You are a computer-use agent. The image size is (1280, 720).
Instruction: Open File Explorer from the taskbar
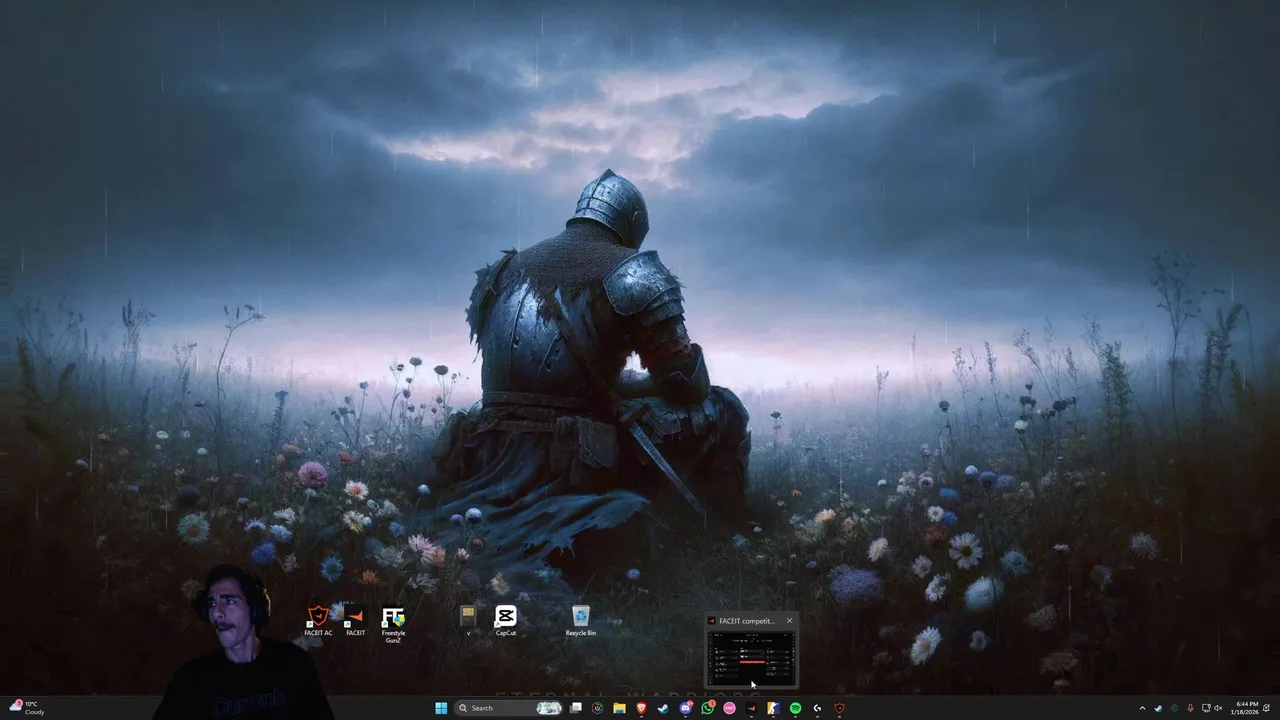click(x=619, y=708)
